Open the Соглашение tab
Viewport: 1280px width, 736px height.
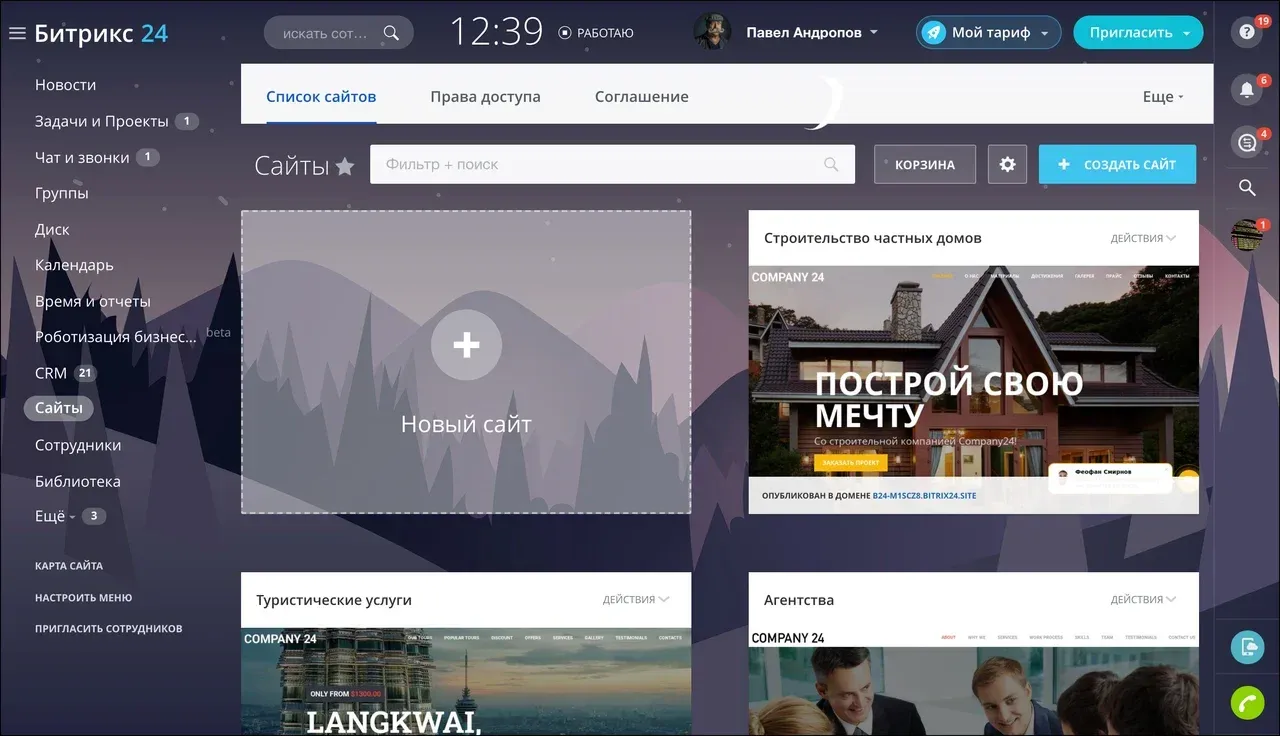(641, 97)
